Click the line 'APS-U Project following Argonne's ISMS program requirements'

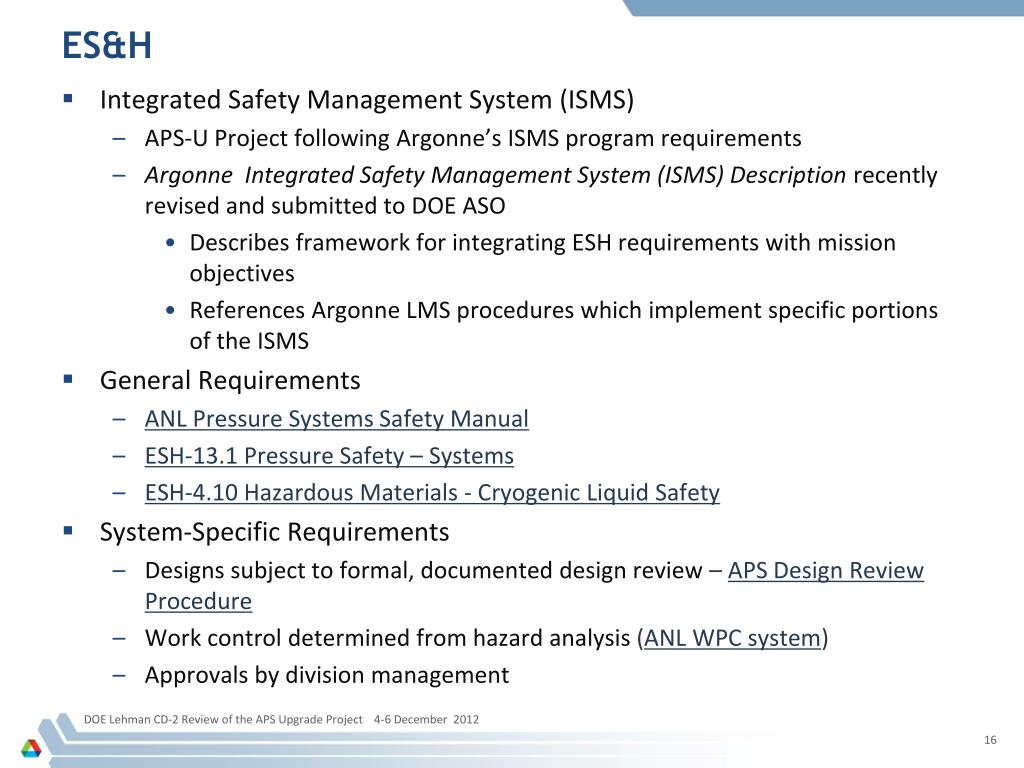[x=473, y=138]
